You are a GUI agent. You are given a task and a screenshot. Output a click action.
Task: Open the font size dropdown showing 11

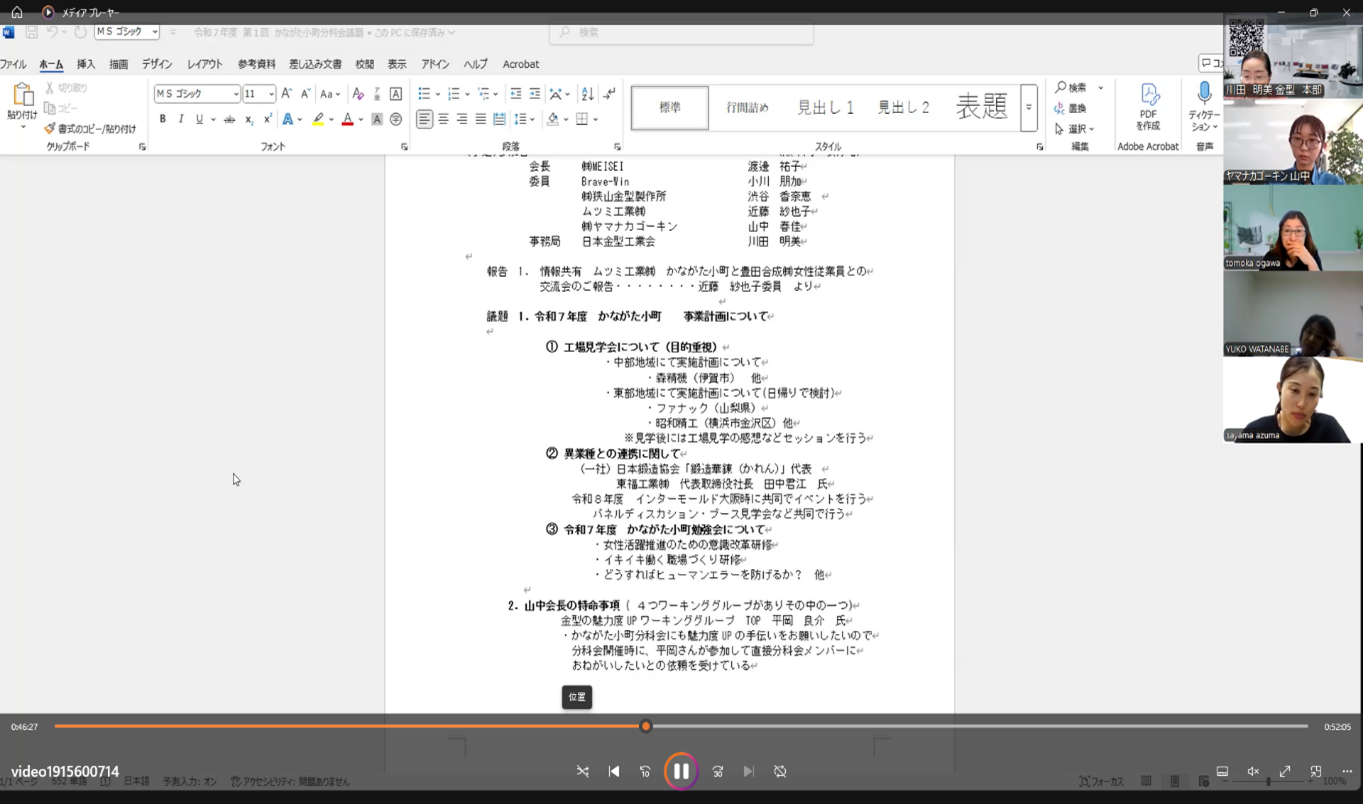[x=269, y=92]
